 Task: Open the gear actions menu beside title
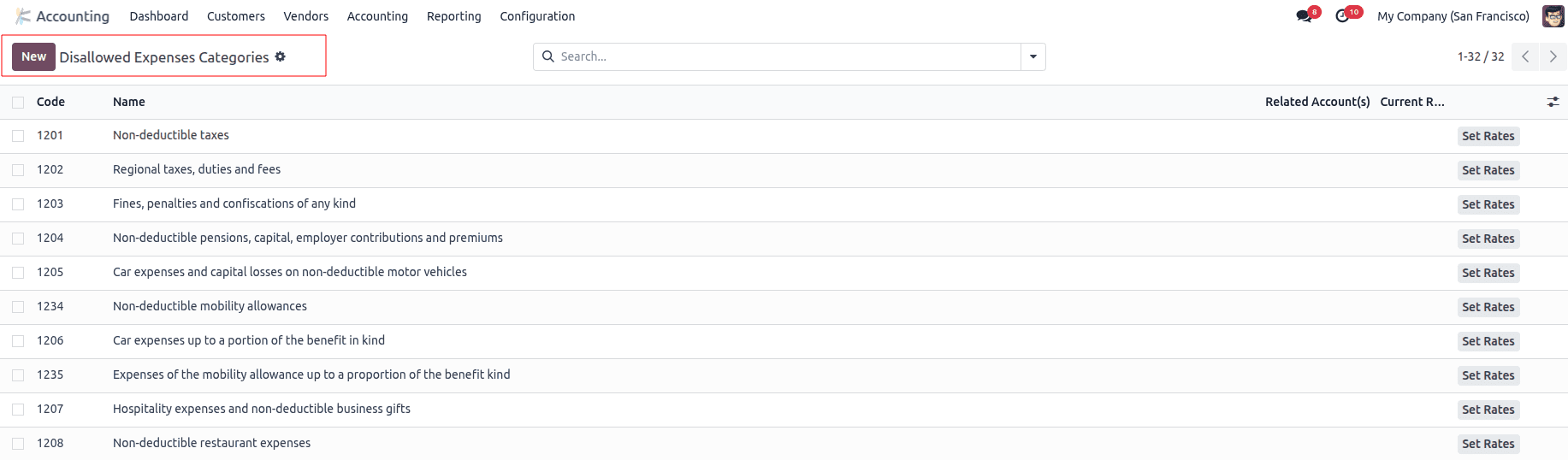(280, 56)
